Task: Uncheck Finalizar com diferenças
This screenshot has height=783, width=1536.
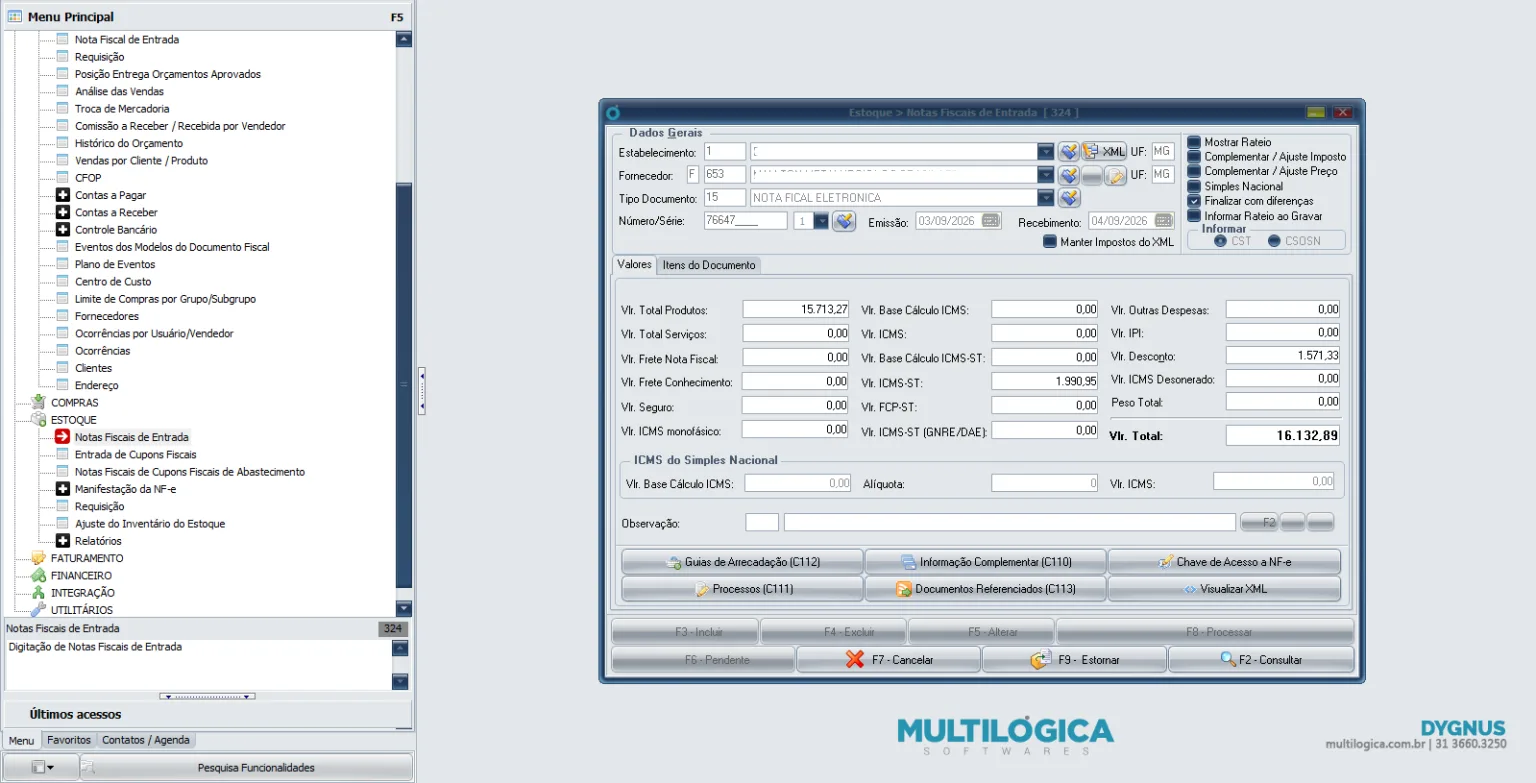Action: click(x=1194, y=201)
